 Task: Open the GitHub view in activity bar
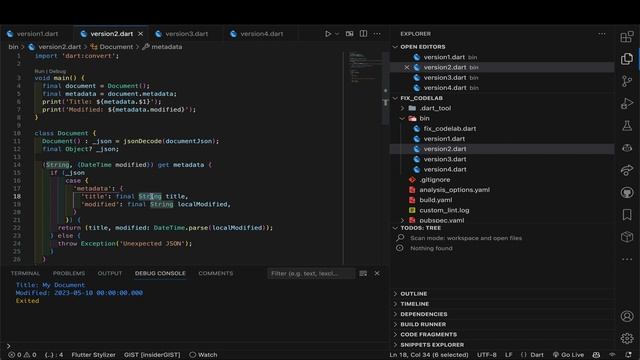(627, 192)
